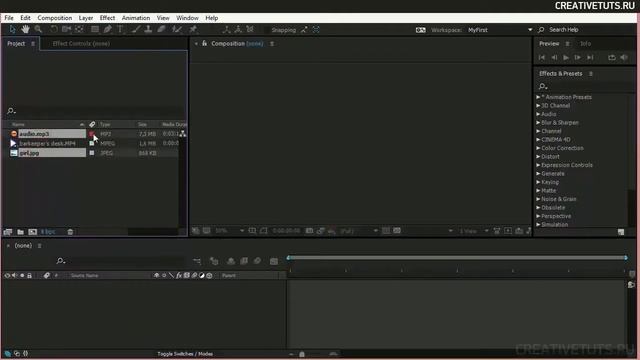This screenshot has height=360, width=640.
Task: Click the Local Axis mode icon
Action: point(226,29)
